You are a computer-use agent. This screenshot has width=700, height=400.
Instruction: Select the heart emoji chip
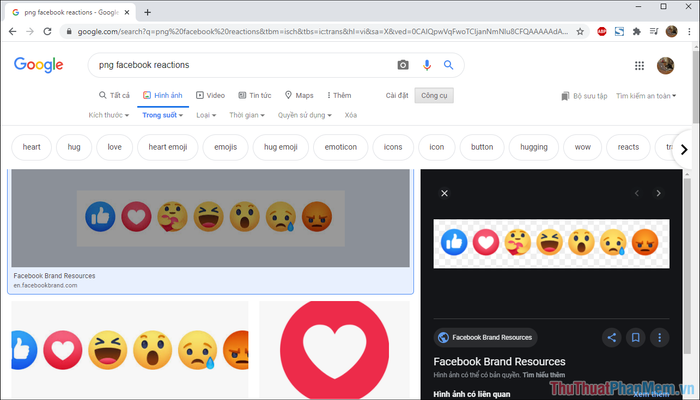[x=168, y=147]
